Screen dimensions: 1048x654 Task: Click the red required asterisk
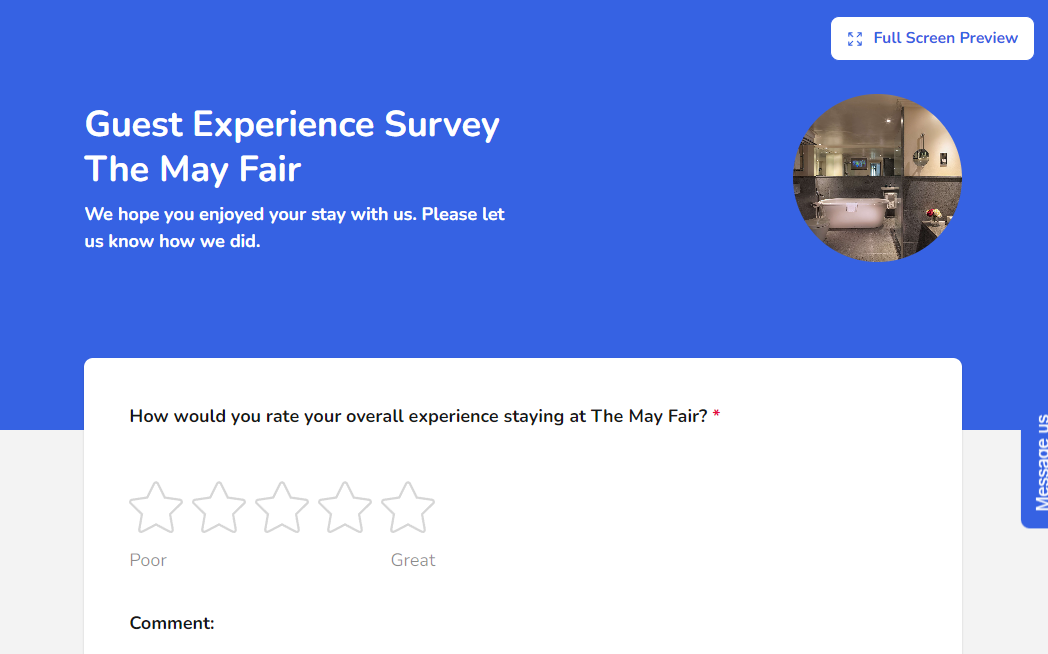coord(716,415)
